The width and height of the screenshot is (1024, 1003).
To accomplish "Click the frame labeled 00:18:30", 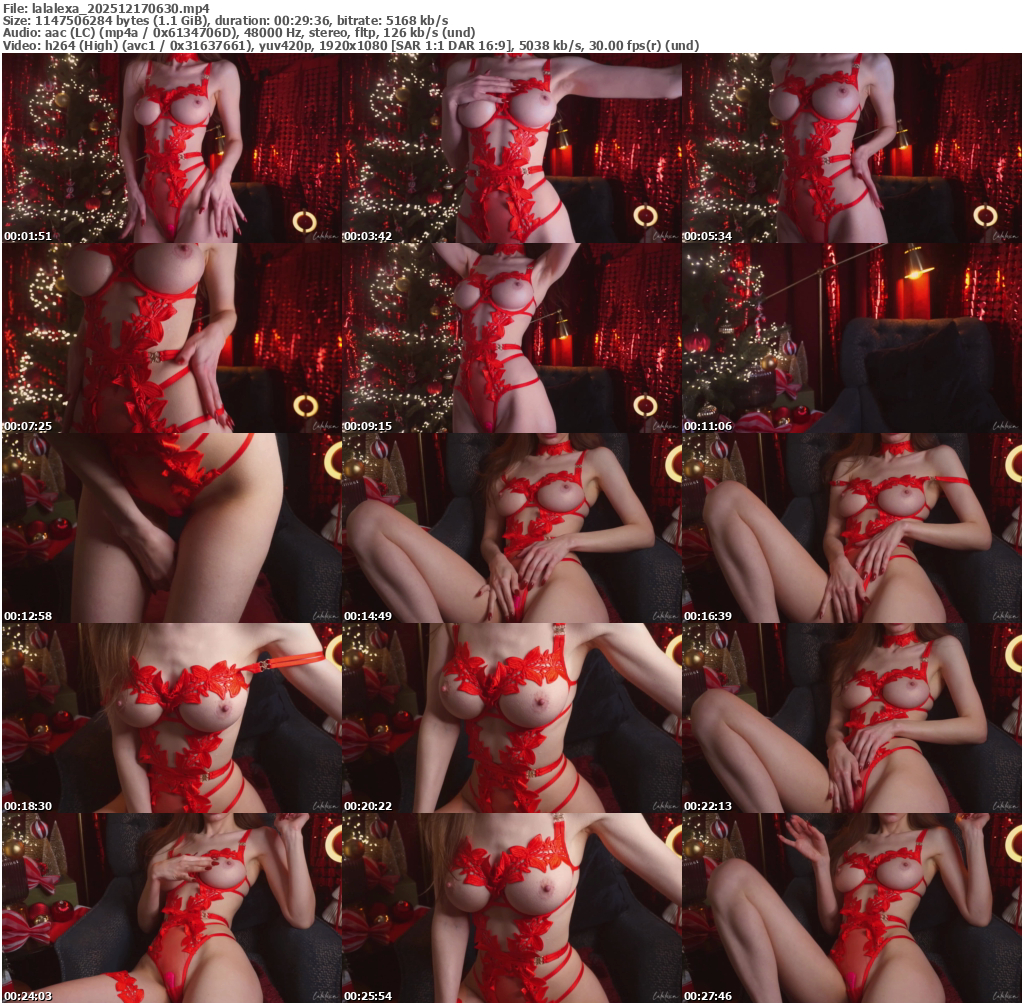I will coord(171,718).
